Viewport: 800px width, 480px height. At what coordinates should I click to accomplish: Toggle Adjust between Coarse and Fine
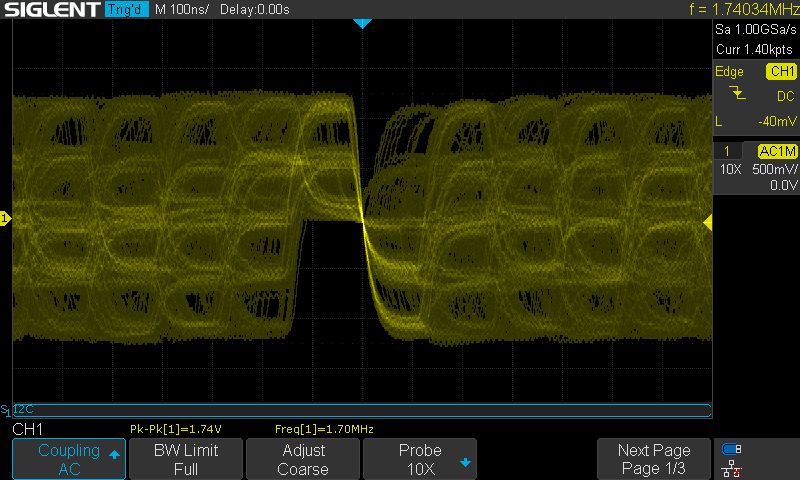coord(303,459)
